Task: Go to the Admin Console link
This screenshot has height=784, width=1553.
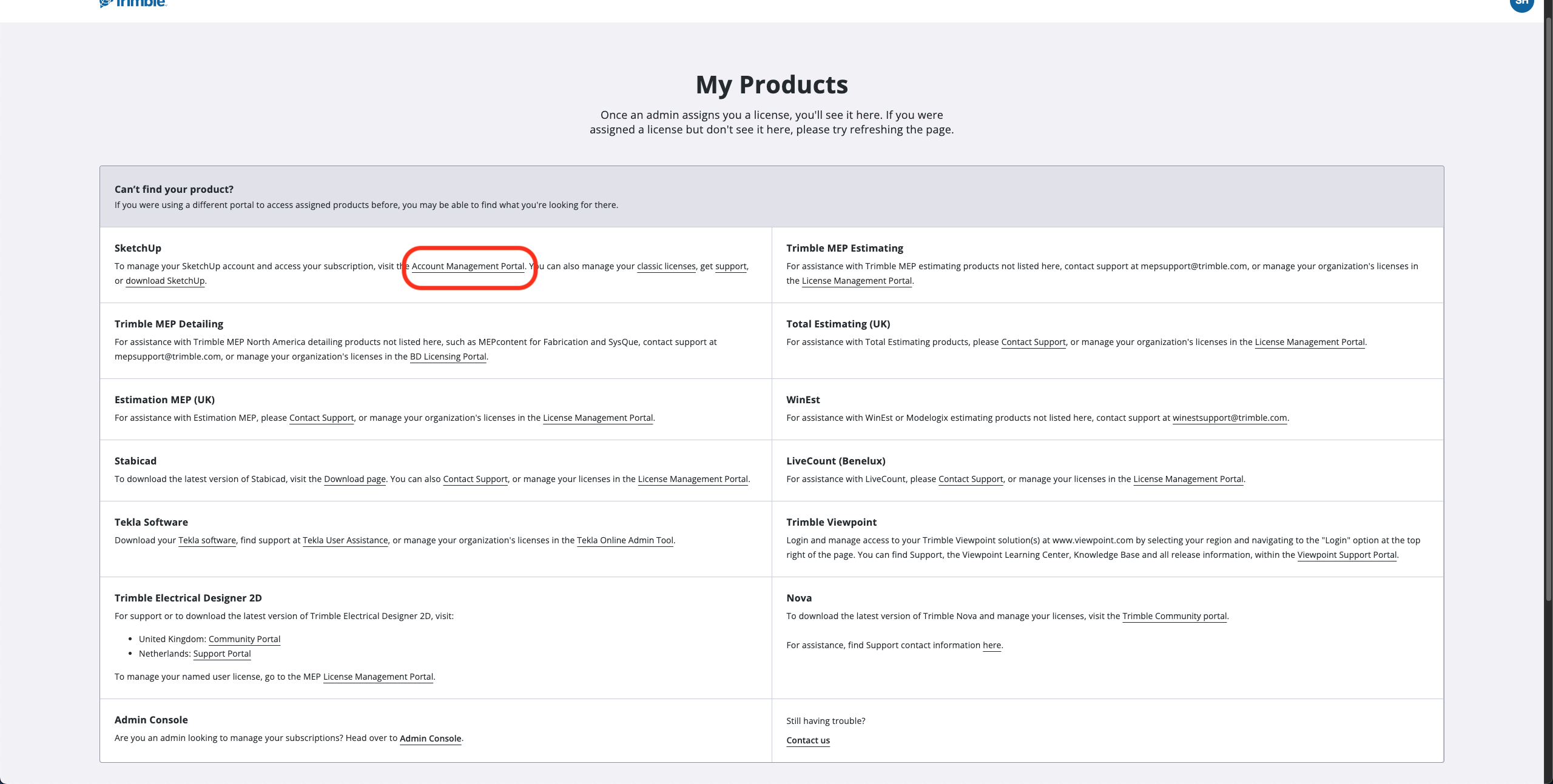Action: 431,739
